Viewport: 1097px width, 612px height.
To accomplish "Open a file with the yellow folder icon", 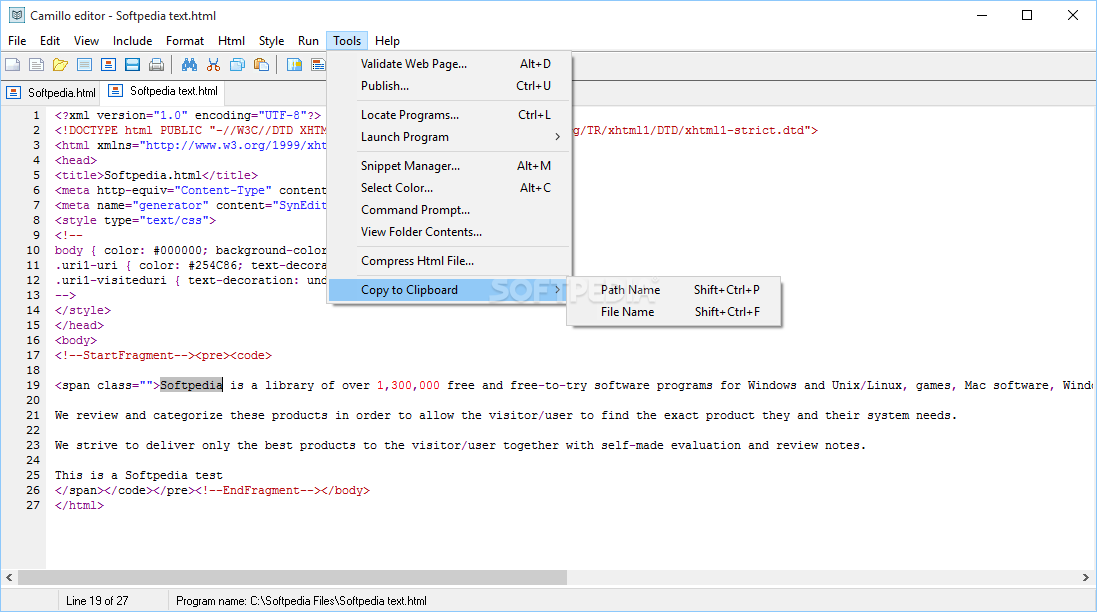I will (60, 65).
